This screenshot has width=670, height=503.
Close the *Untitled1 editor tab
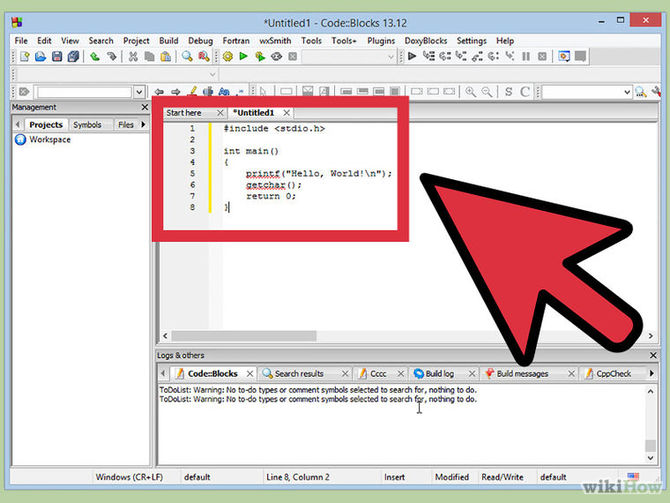tap(287, 113)
